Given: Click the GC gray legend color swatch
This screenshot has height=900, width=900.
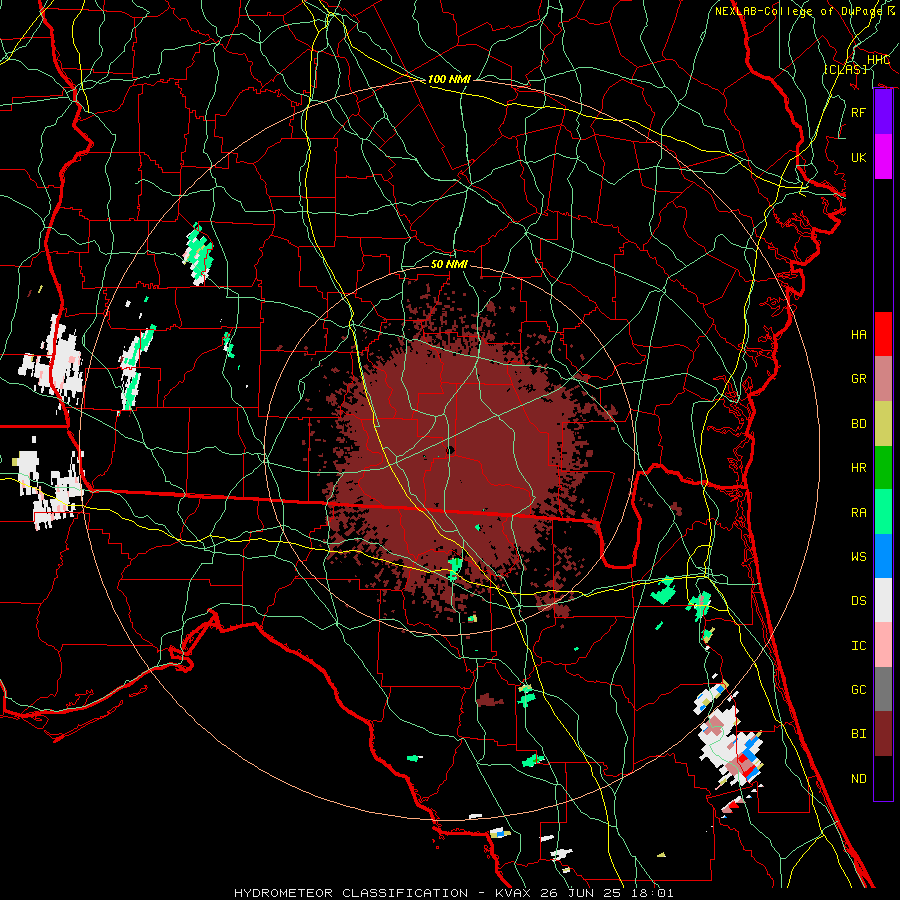Looking at the screenshot, I should point(883,689).
